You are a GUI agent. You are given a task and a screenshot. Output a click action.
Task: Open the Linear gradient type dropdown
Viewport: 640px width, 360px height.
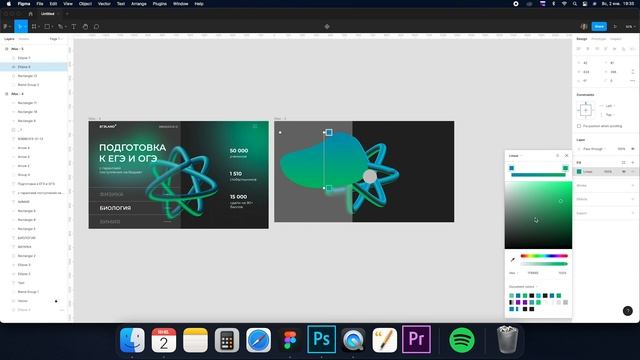(x=516, y=156)
